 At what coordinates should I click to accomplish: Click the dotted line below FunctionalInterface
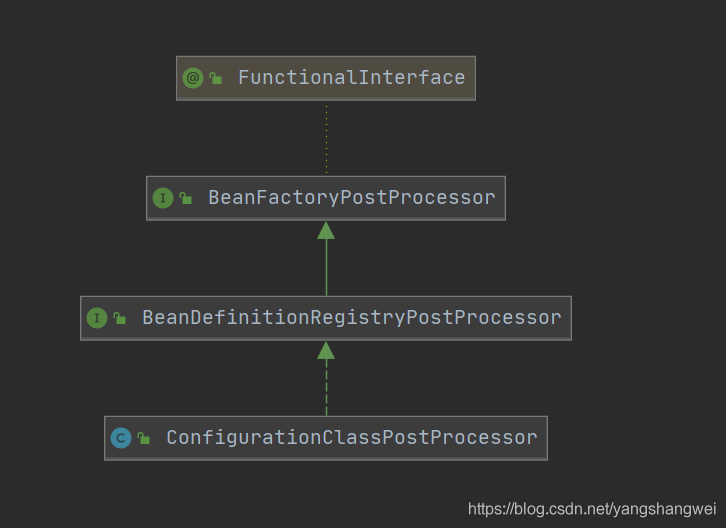[x=326, y=138]
